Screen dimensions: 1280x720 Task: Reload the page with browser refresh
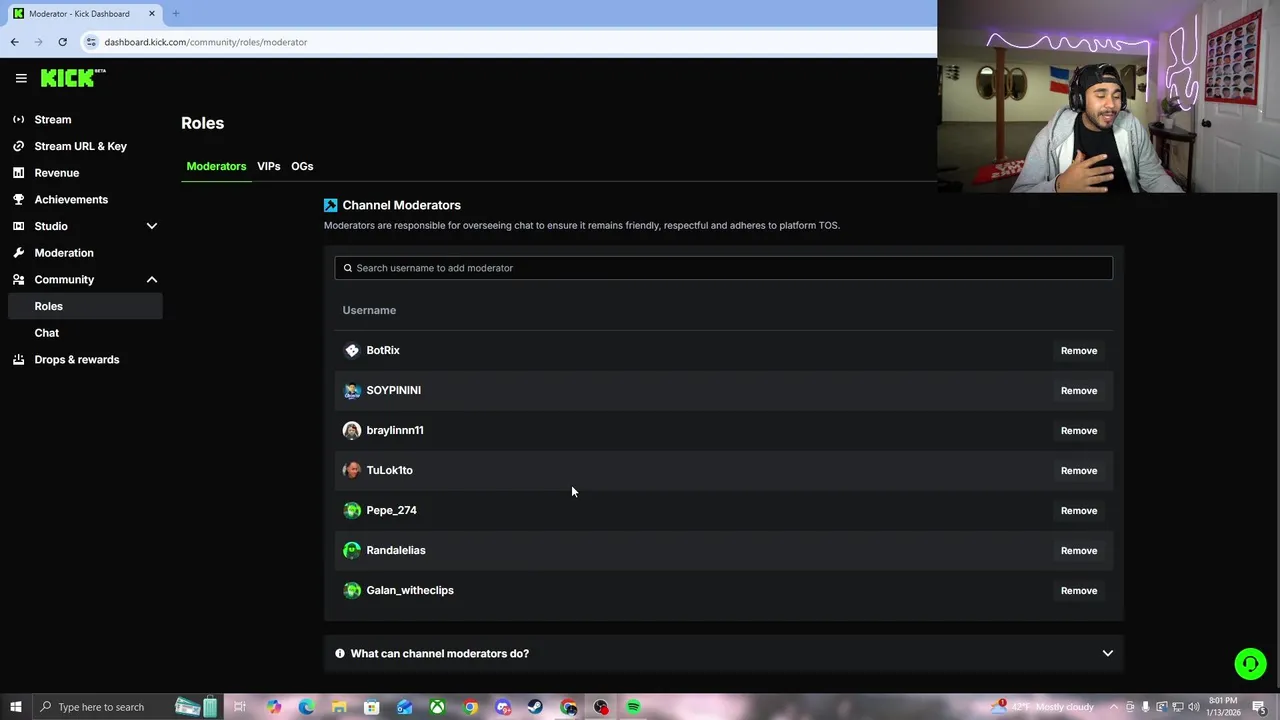(62, 42)
